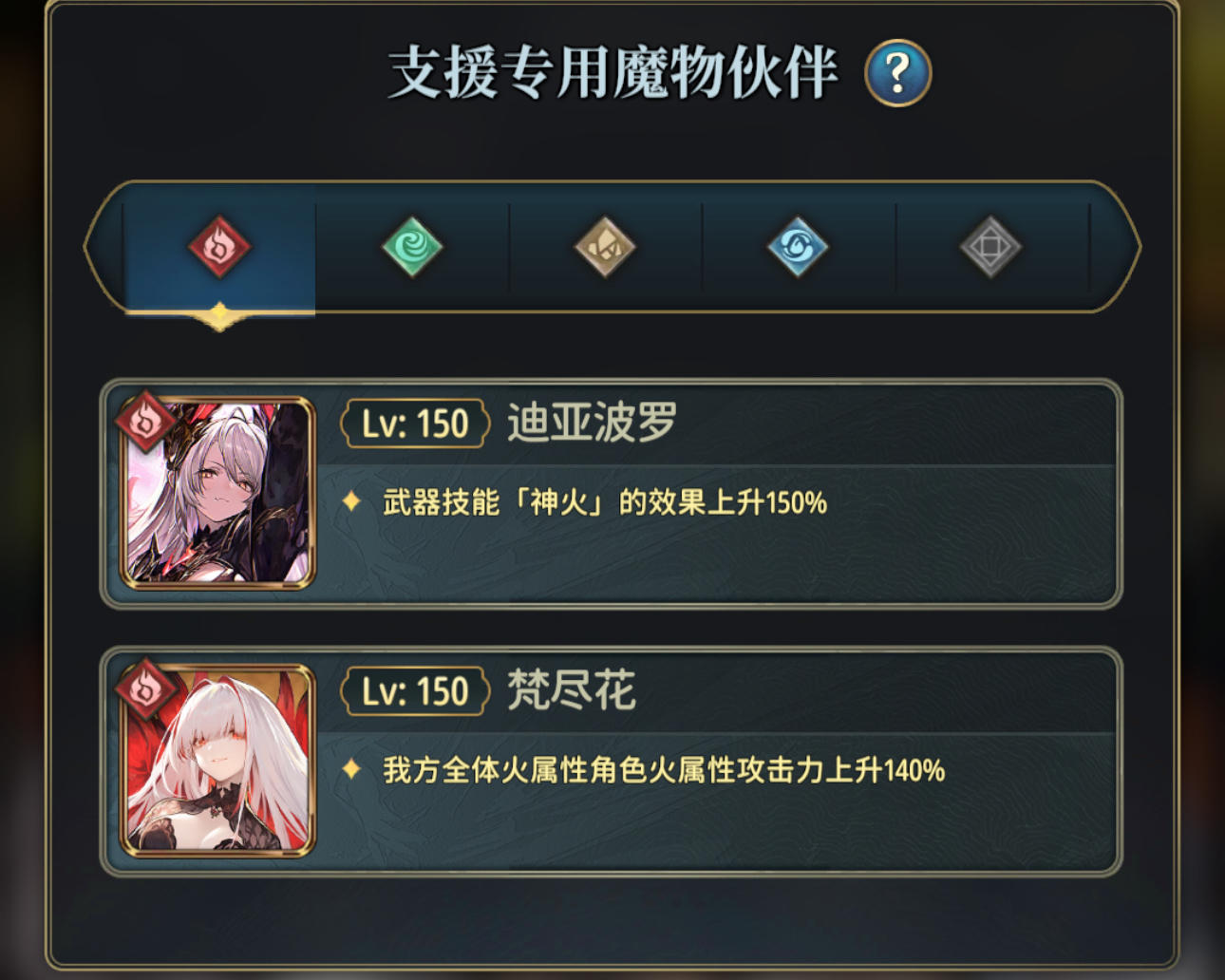Select the 迪亚波罗 name label
Image resolution: width=1225 pixels, height=980 pixels.
[x=592, y=423]
